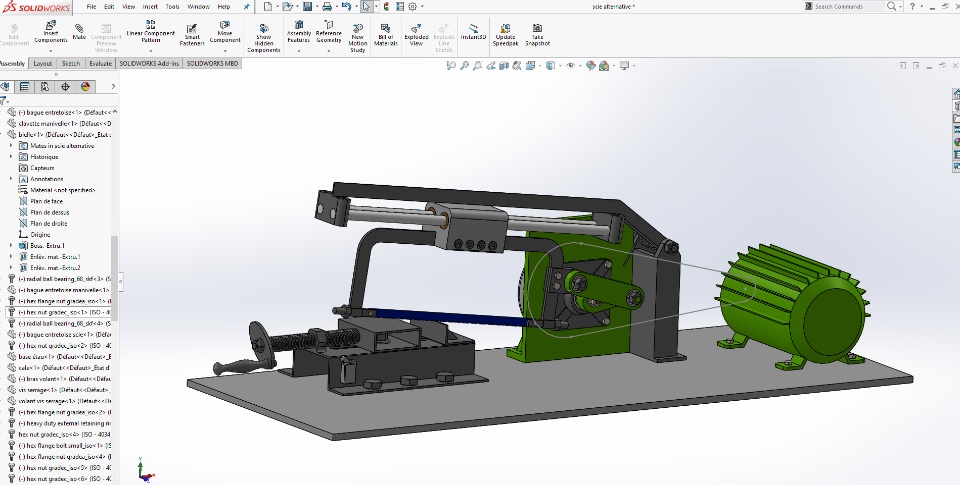Expand the Historique tree node
Viewport: 960px width, 485px height.
[x=11, y=157]
